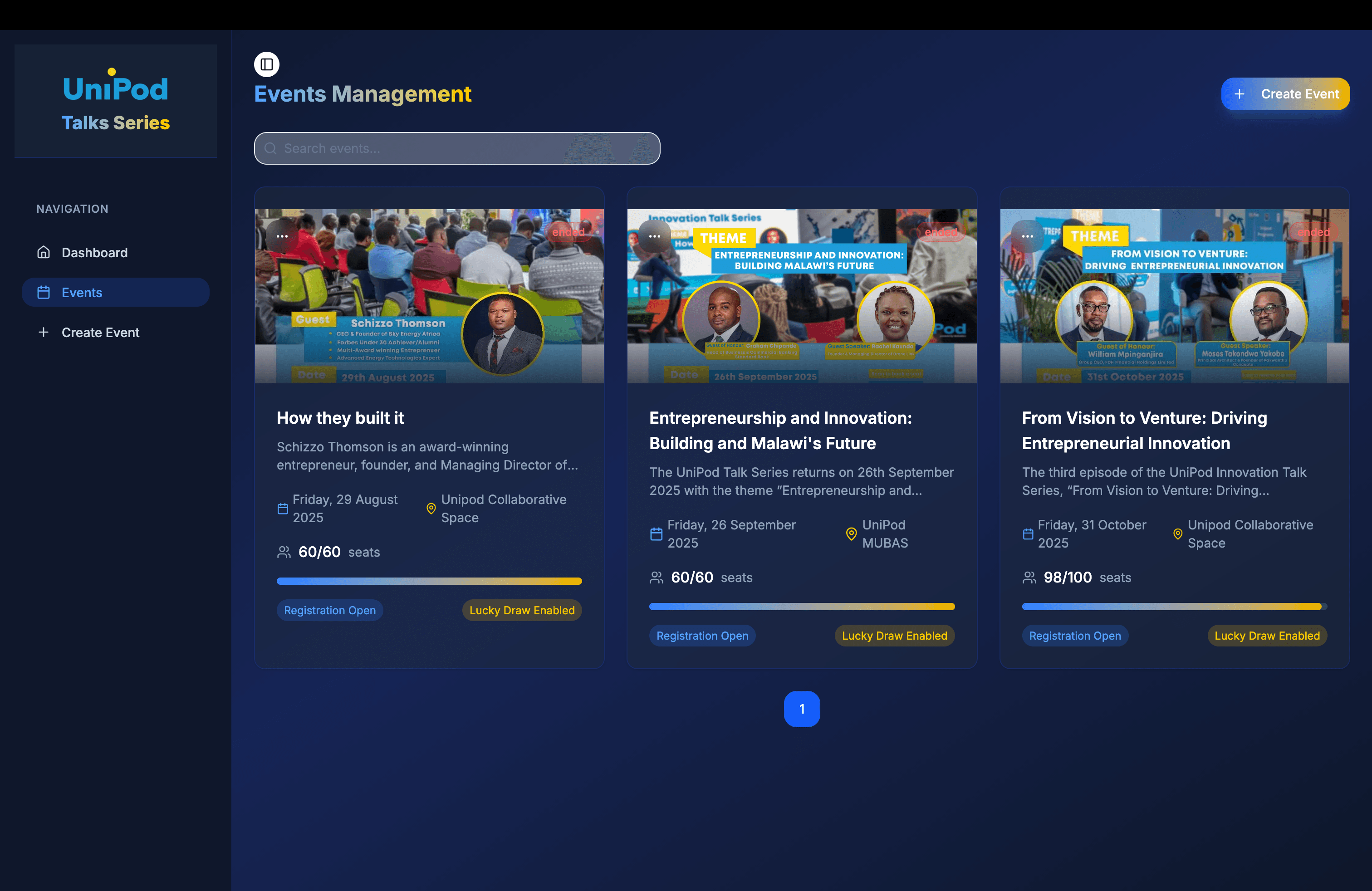This screenshot has height=891, width=1372.
Task: Click the search magnifier icon
Action: click(x=270, y=149)
